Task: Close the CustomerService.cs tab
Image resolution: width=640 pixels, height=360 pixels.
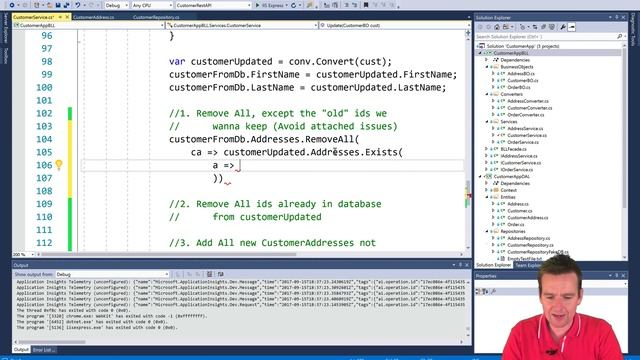Action: (x=68, y=17)
